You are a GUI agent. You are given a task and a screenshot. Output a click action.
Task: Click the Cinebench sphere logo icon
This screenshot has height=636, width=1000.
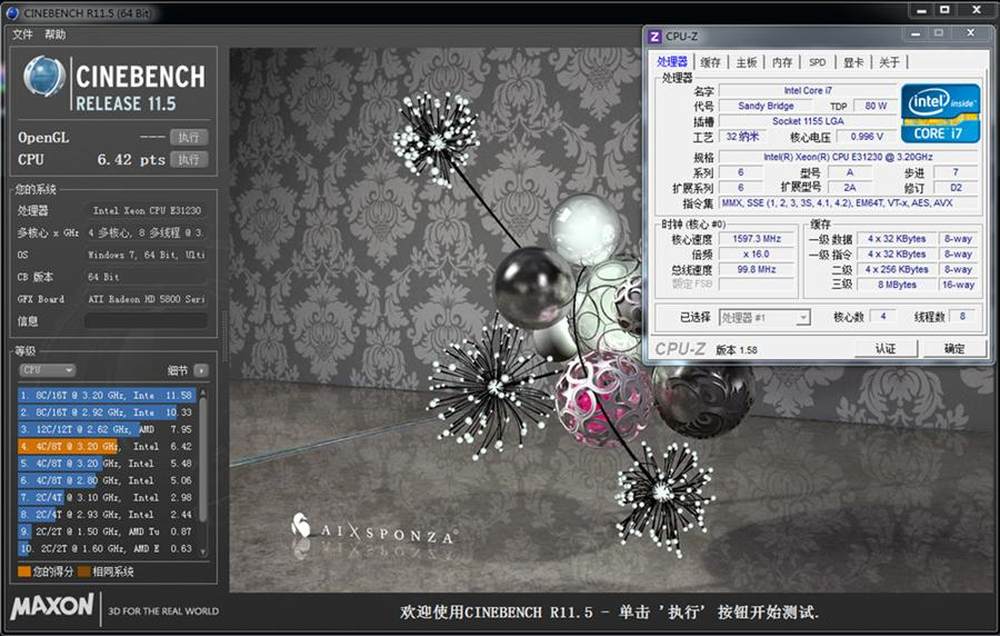(44, 77)
